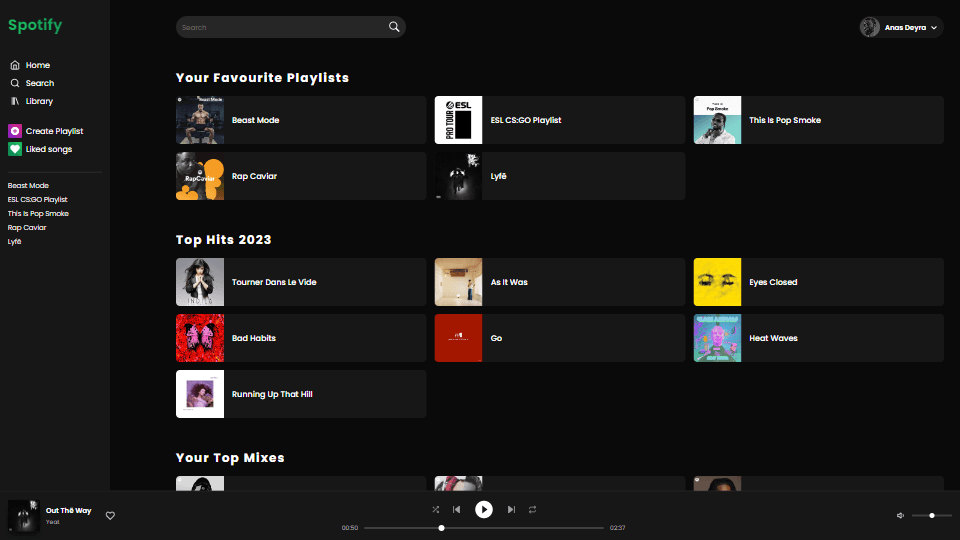Click the Your Top Mixes heading
This screenshot has width=960, height=540.
point(230,458)
